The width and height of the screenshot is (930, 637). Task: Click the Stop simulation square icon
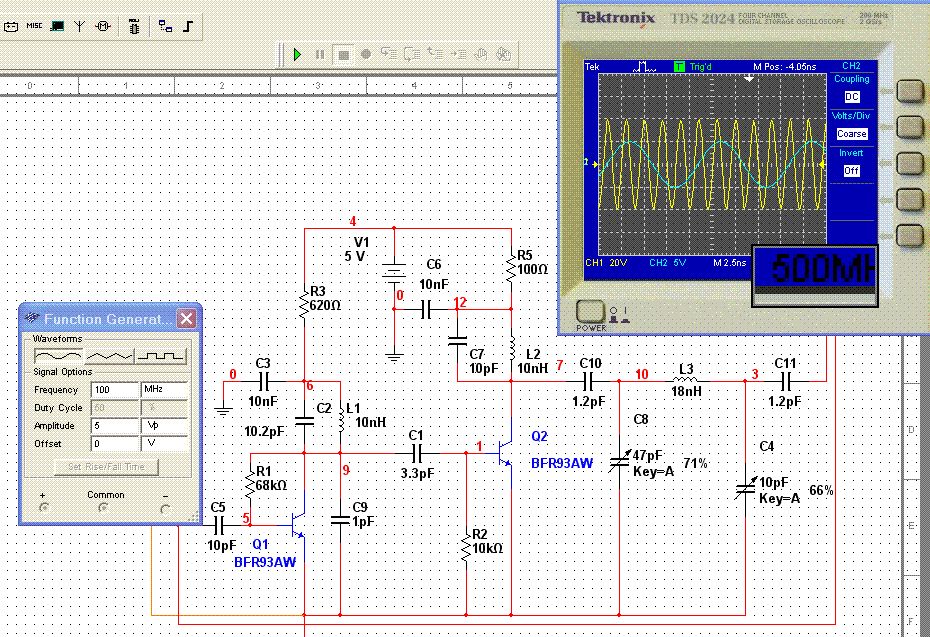click(343, 55)
